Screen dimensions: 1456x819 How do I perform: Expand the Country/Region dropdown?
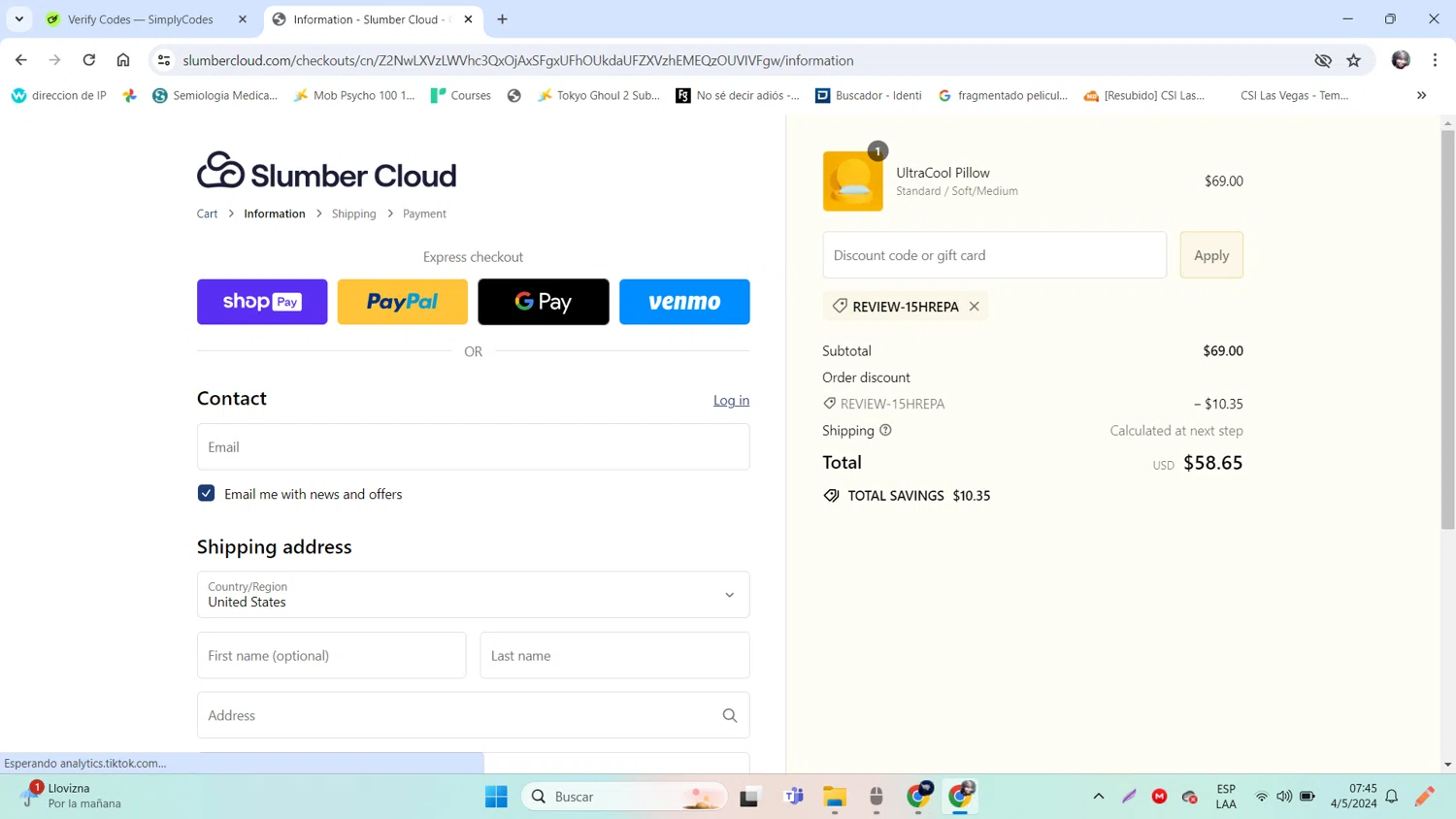tap(473, 595)
